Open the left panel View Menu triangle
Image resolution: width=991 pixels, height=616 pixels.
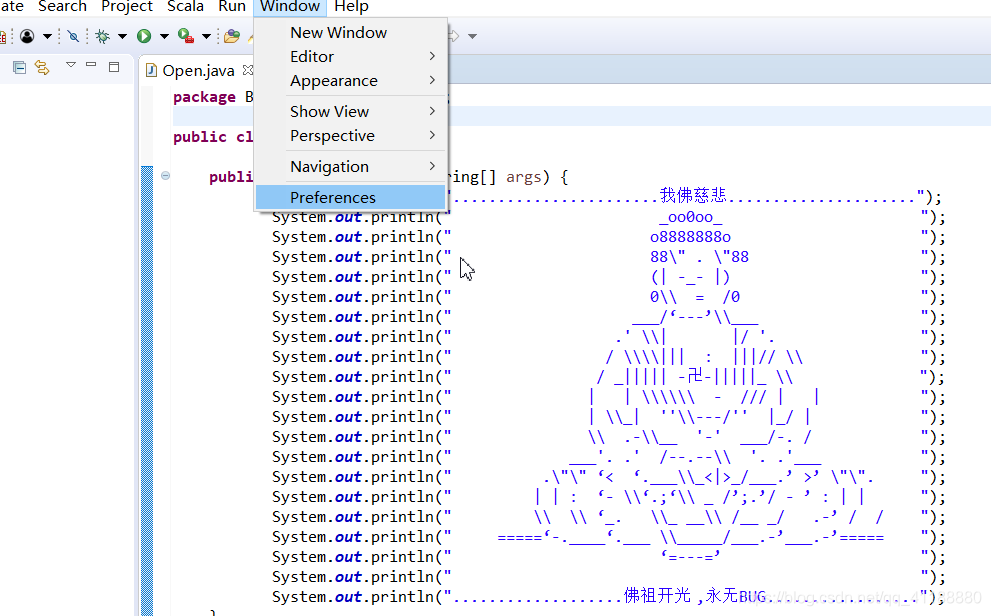[71, 64]
